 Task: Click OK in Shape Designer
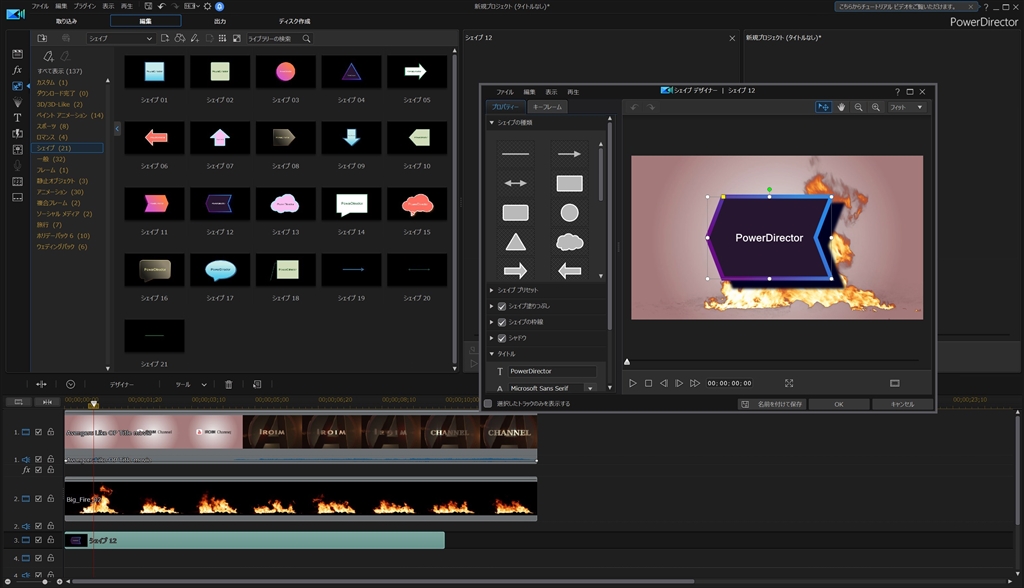(839, 404)
